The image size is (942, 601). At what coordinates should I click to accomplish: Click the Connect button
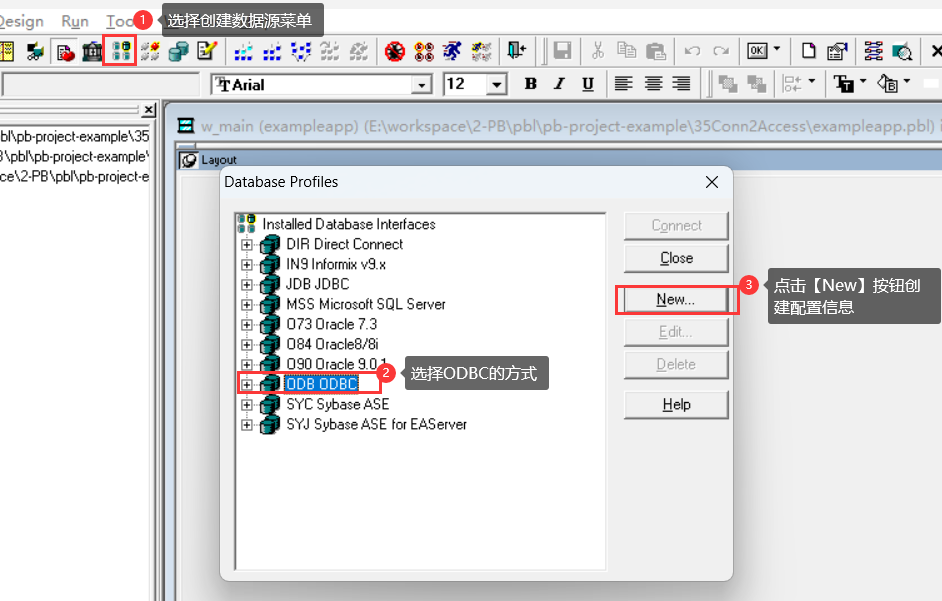(676, 225)
